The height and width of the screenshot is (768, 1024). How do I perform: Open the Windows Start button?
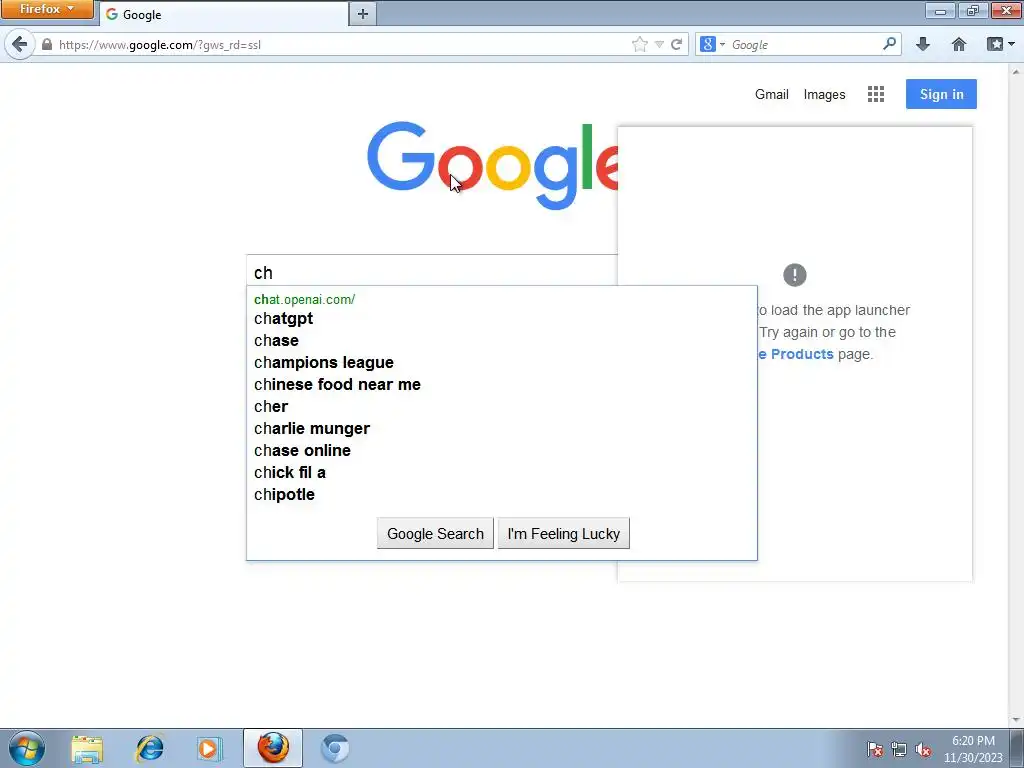(x=27, y=748)
